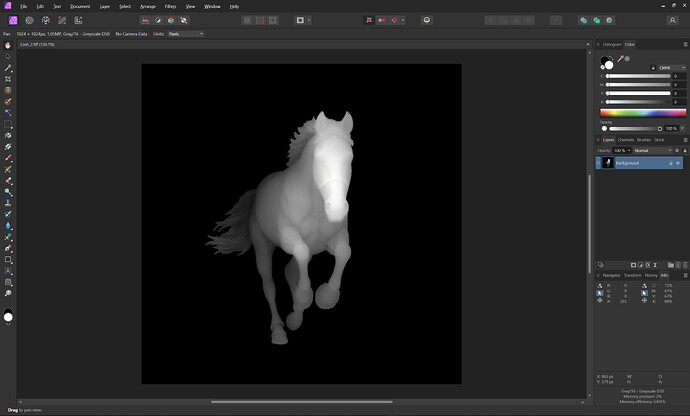Toggle lock on the Background layer

pos(669,162)
